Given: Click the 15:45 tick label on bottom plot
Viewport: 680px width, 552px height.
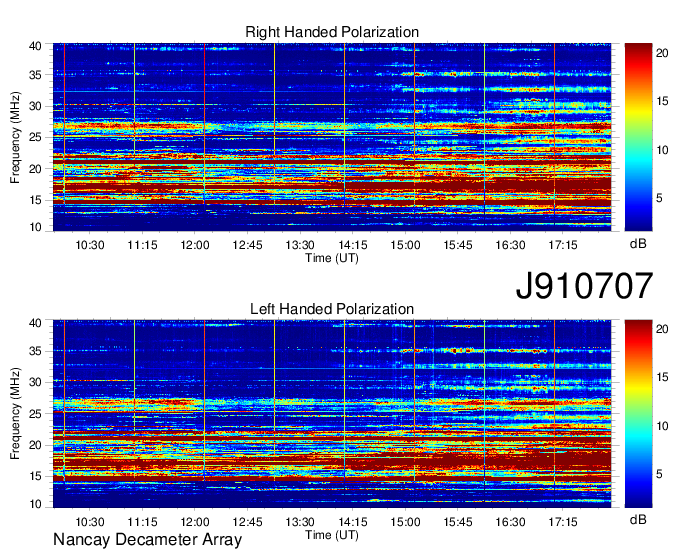Looking at the screenshot, I should 458,522.
